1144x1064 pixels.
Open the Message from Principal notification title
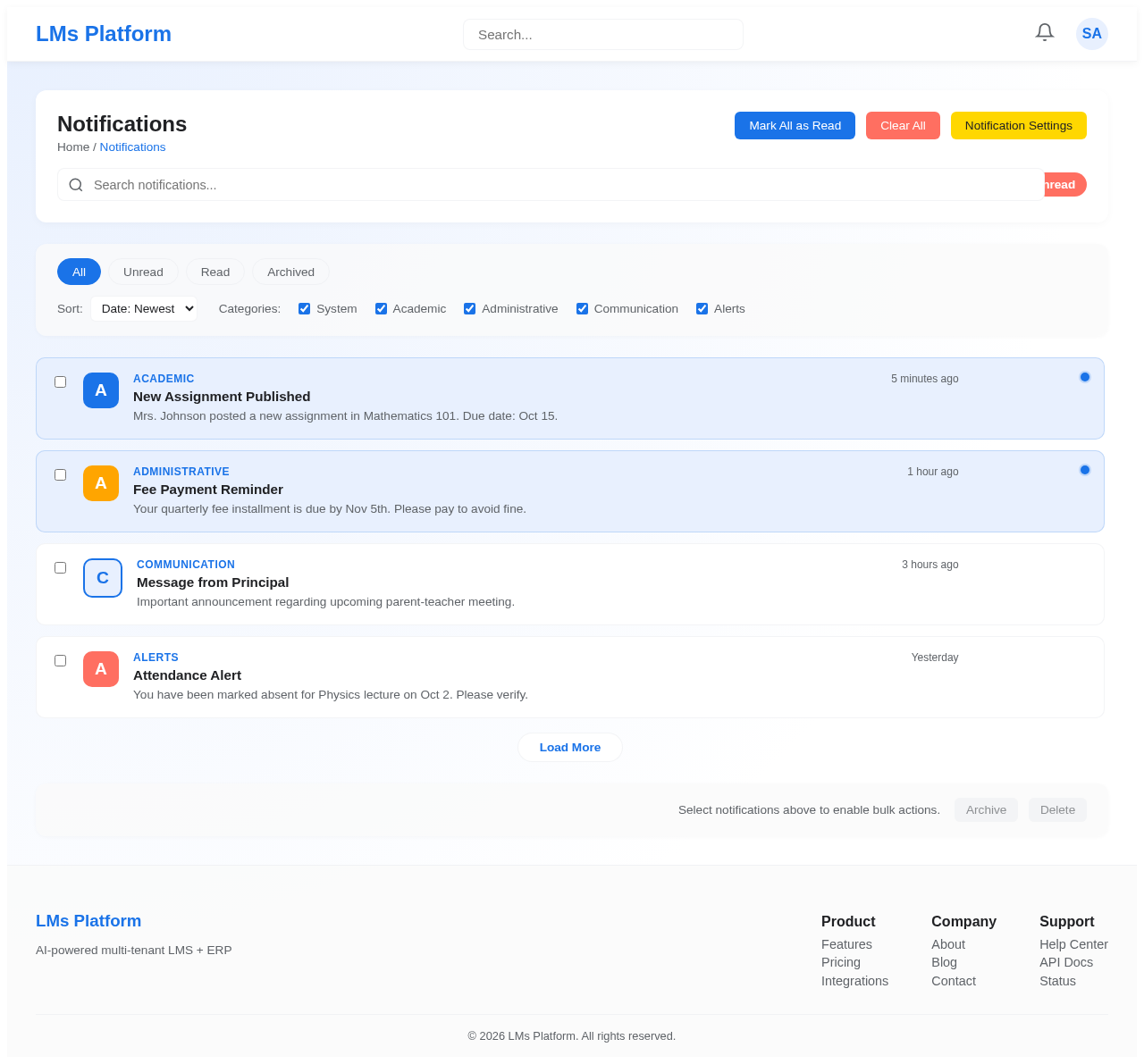point(213,582)
